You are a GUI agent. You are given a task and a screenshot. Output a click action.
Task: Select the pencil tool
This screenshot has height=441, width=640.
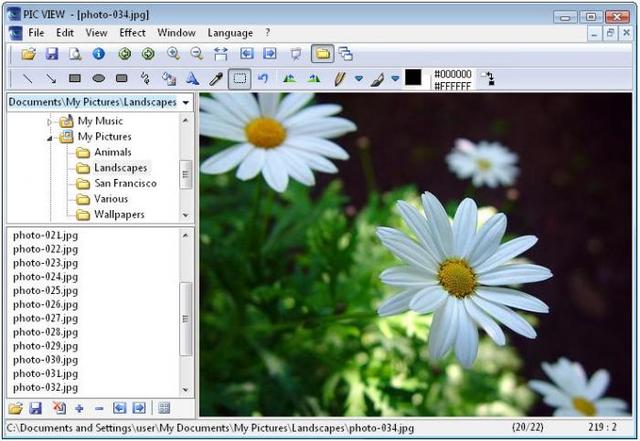339,79
